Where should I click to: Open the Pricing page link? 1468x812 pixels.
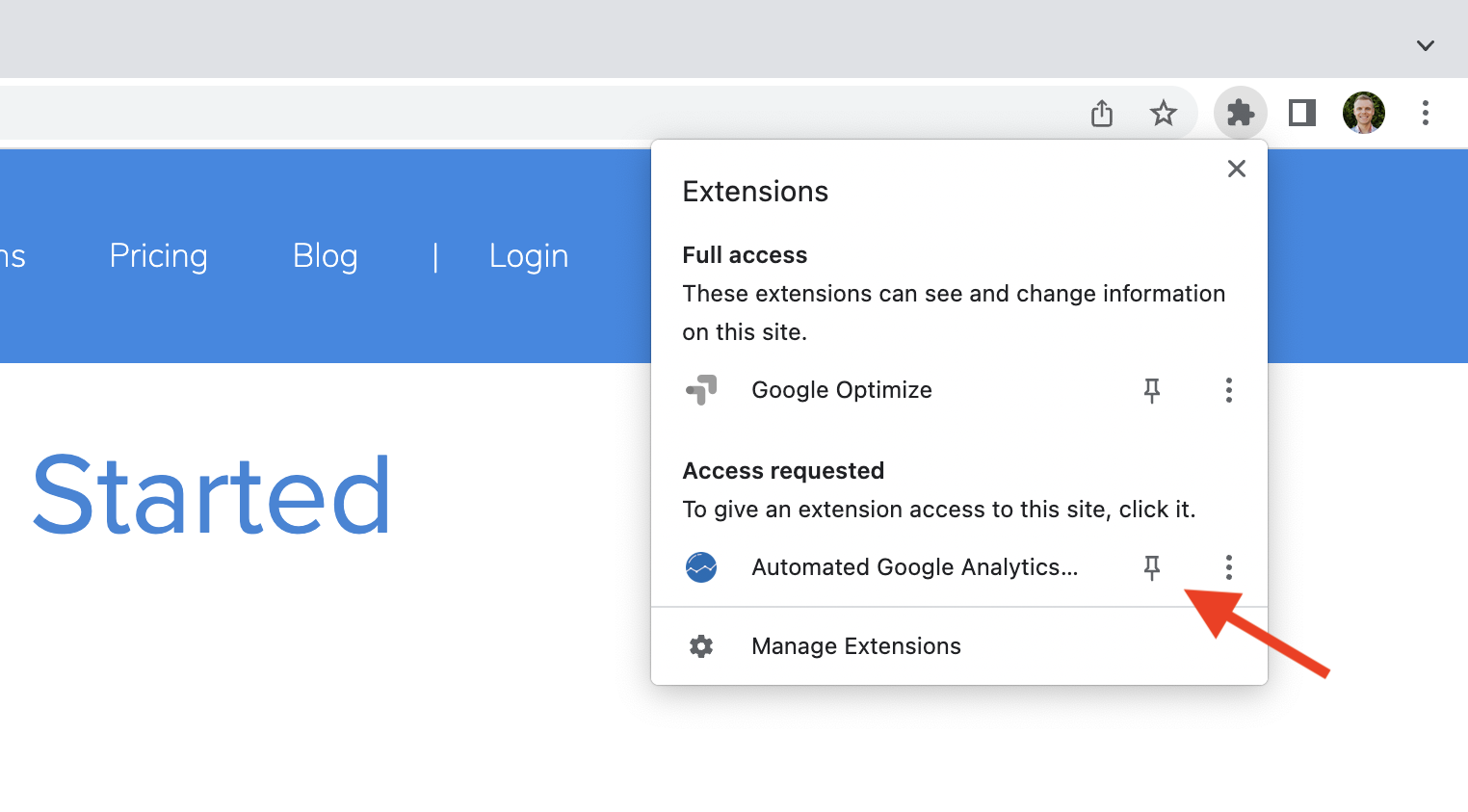pyautogui.click(x=158, y=255)
